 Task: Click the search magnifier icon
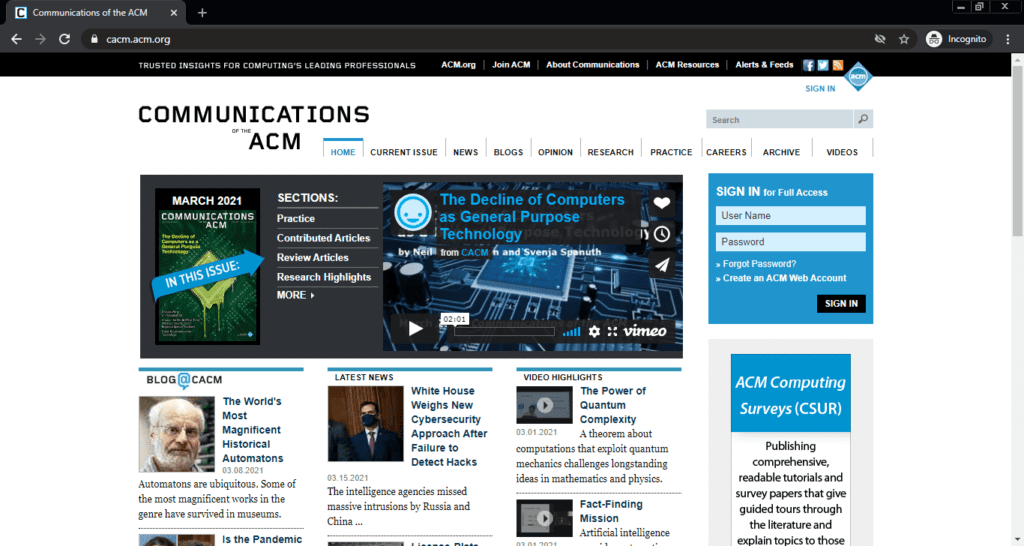pyautogui.click(x=863, y=119)
